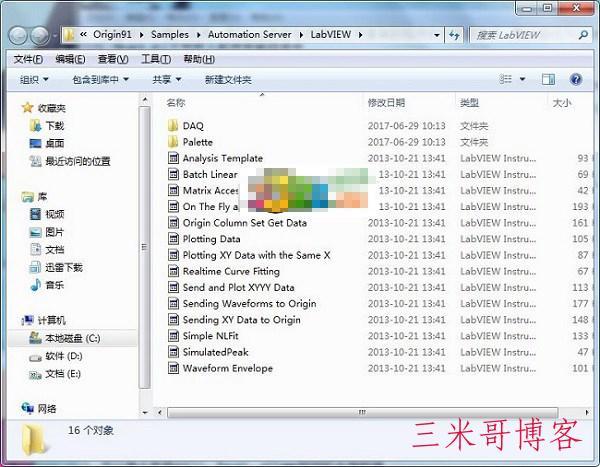Click the horizontal scrollbar thumb
This screenshot has height=467, width=600.
point(362,412)
